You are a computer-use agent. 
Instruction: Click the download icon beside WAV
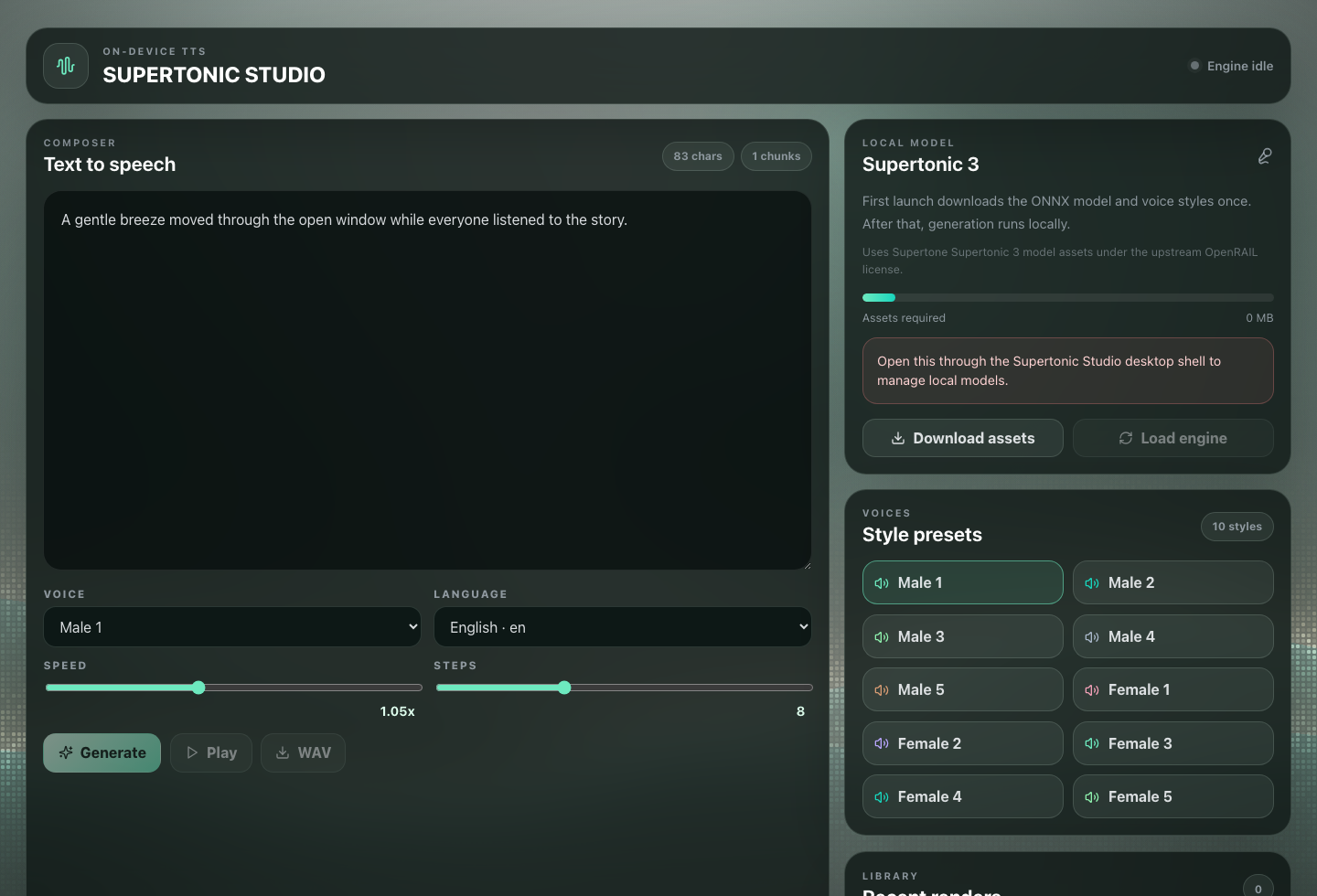[x=283, y=752]
